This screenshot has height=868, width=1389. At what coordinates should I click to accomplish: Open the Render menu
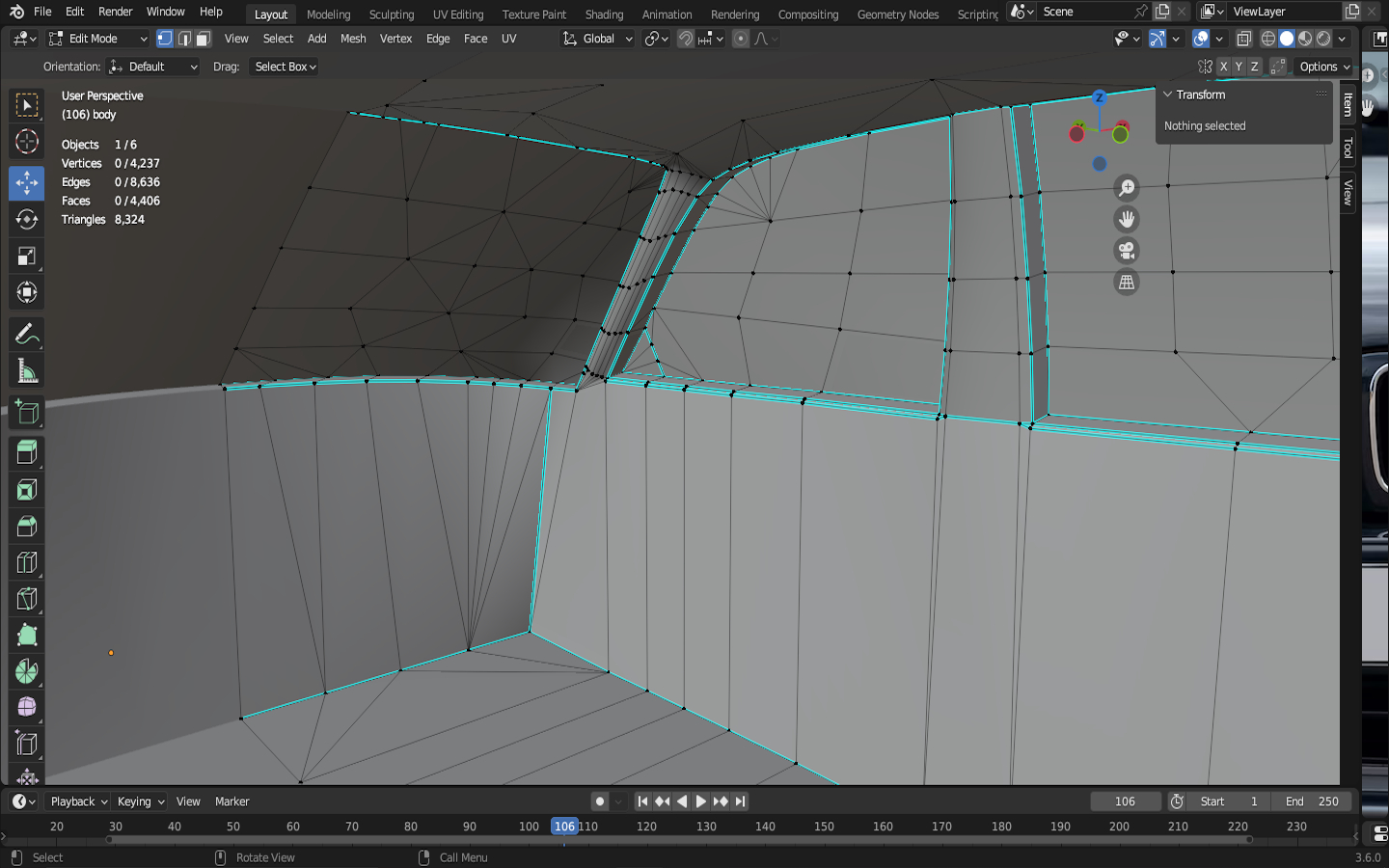pos(115,12)
